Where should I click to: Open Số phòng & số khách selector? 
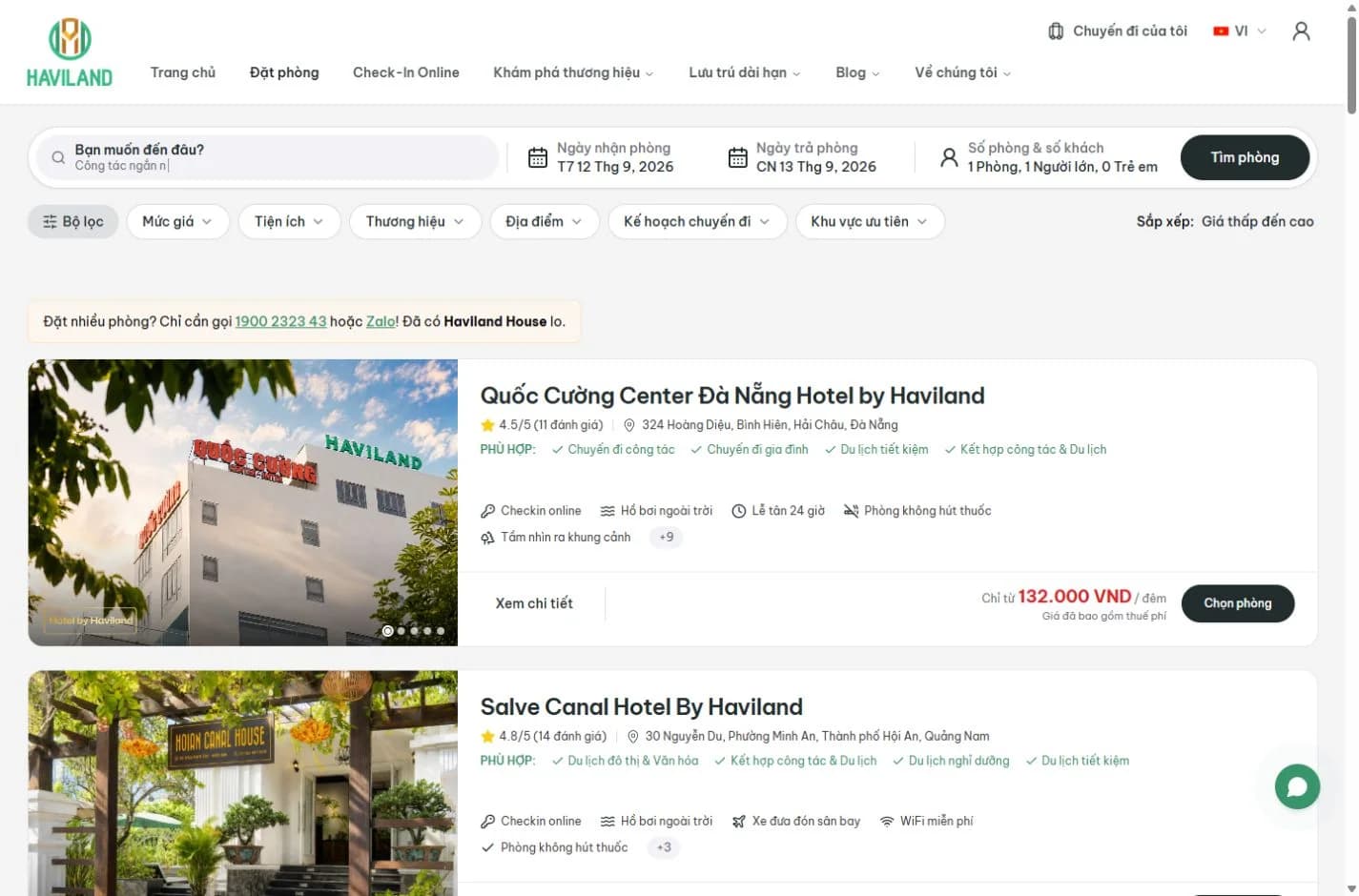pos(1062,157)
